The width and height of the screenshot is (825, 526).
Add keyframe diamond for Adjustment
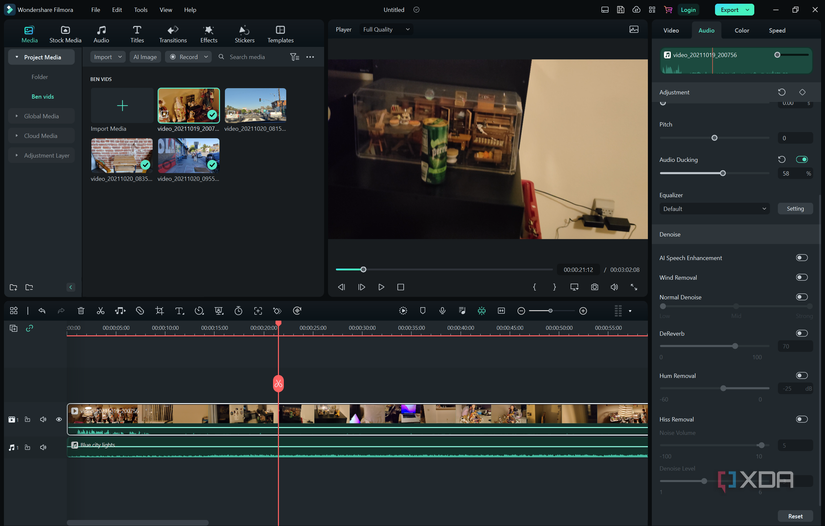pos(802,92)
